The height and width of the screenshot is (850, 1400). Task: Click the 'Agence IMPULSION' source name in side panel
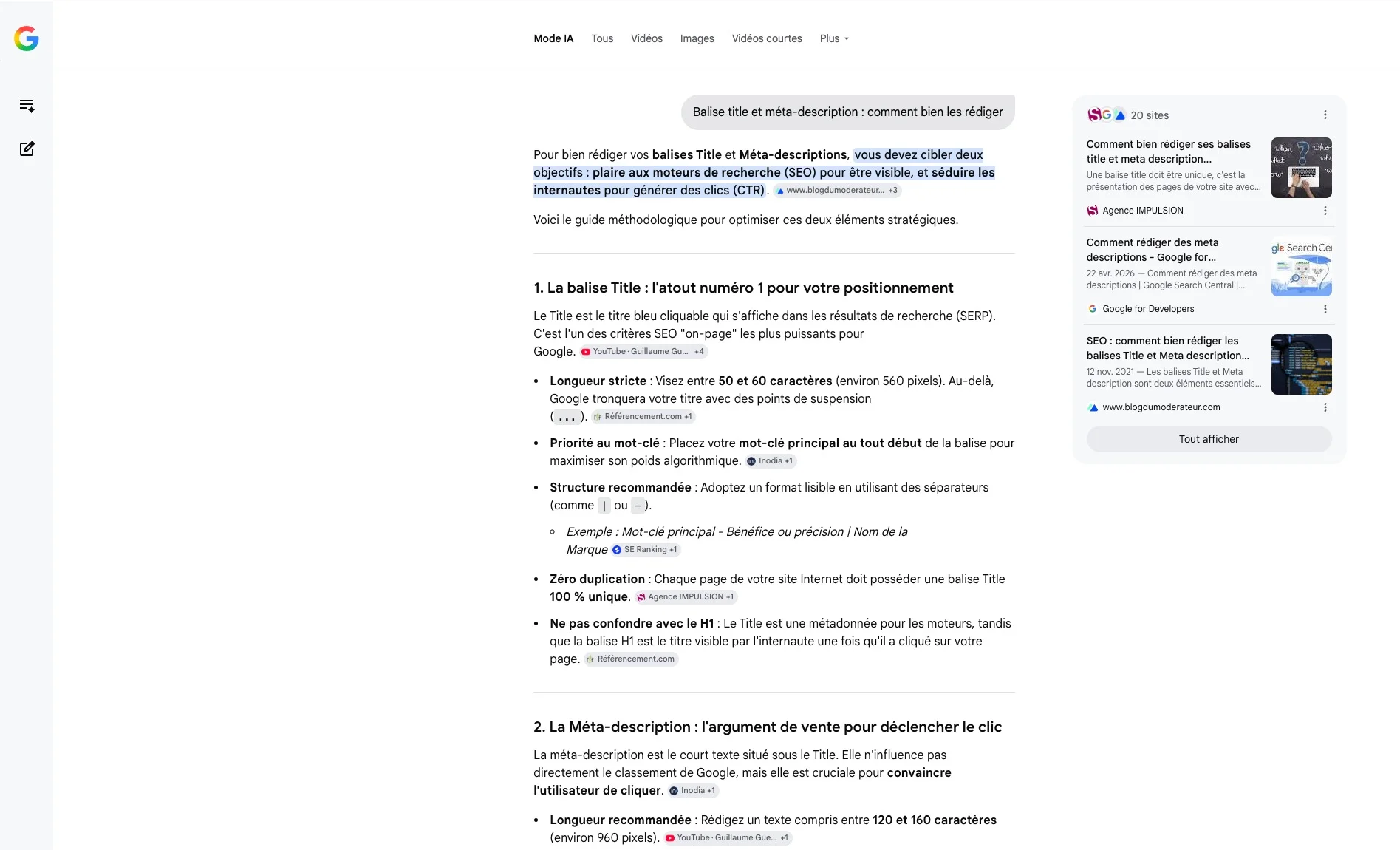coord(1142,211)
